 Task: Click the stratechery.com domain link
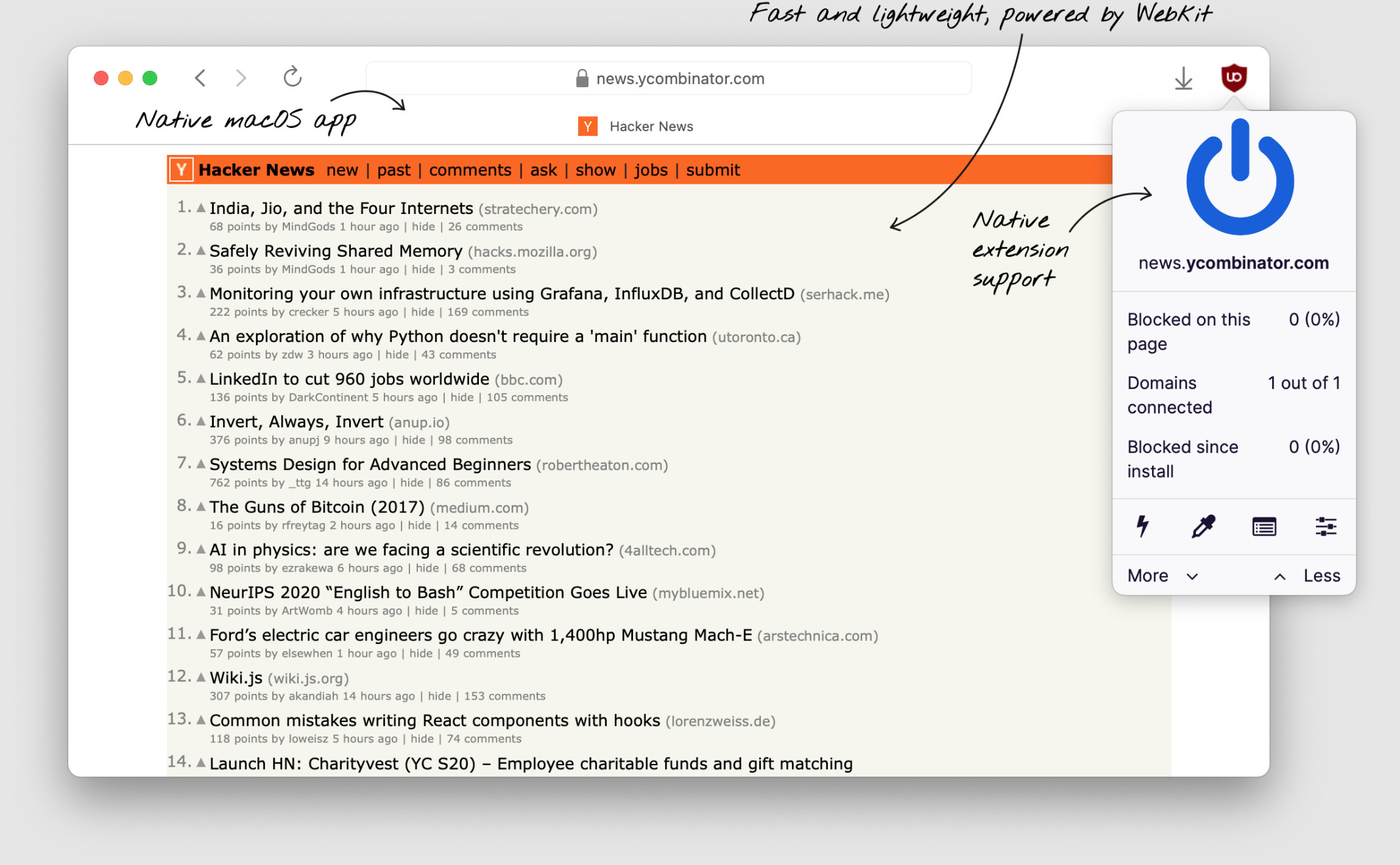coord(538,209)
